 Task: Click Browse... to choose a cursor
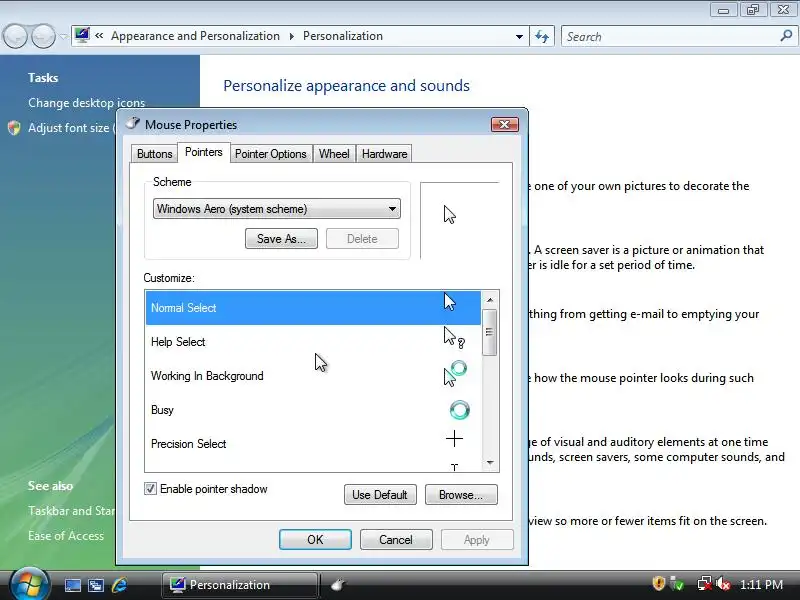461,495
